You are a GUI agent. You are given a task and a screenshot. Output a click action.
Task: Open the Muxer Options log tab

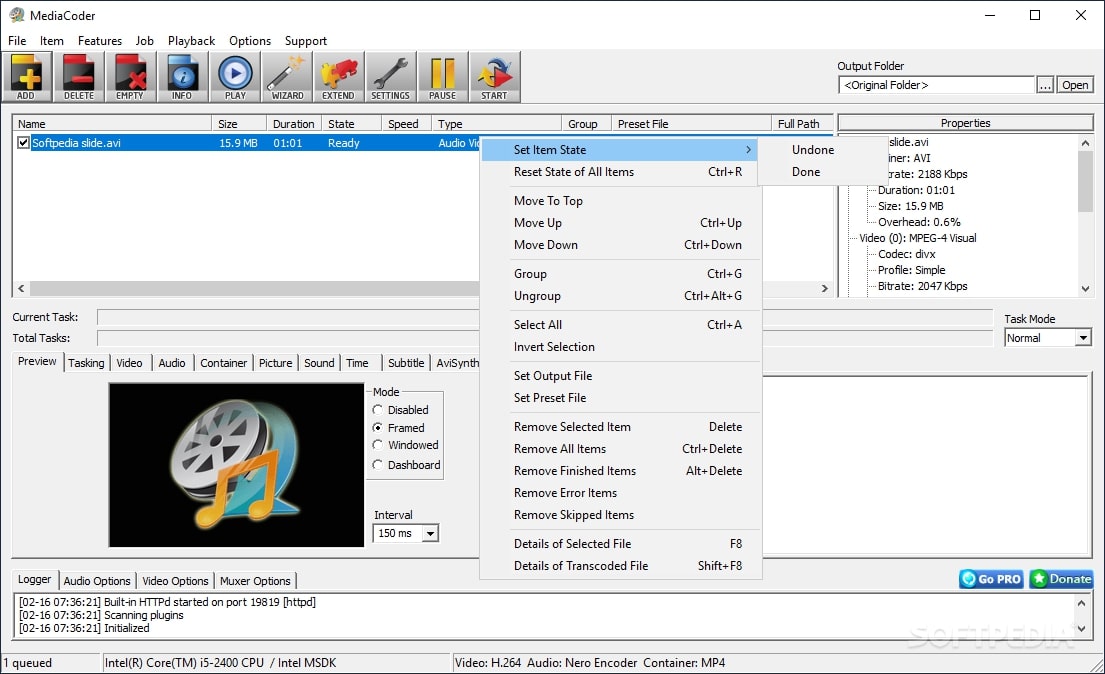point(255,581)
